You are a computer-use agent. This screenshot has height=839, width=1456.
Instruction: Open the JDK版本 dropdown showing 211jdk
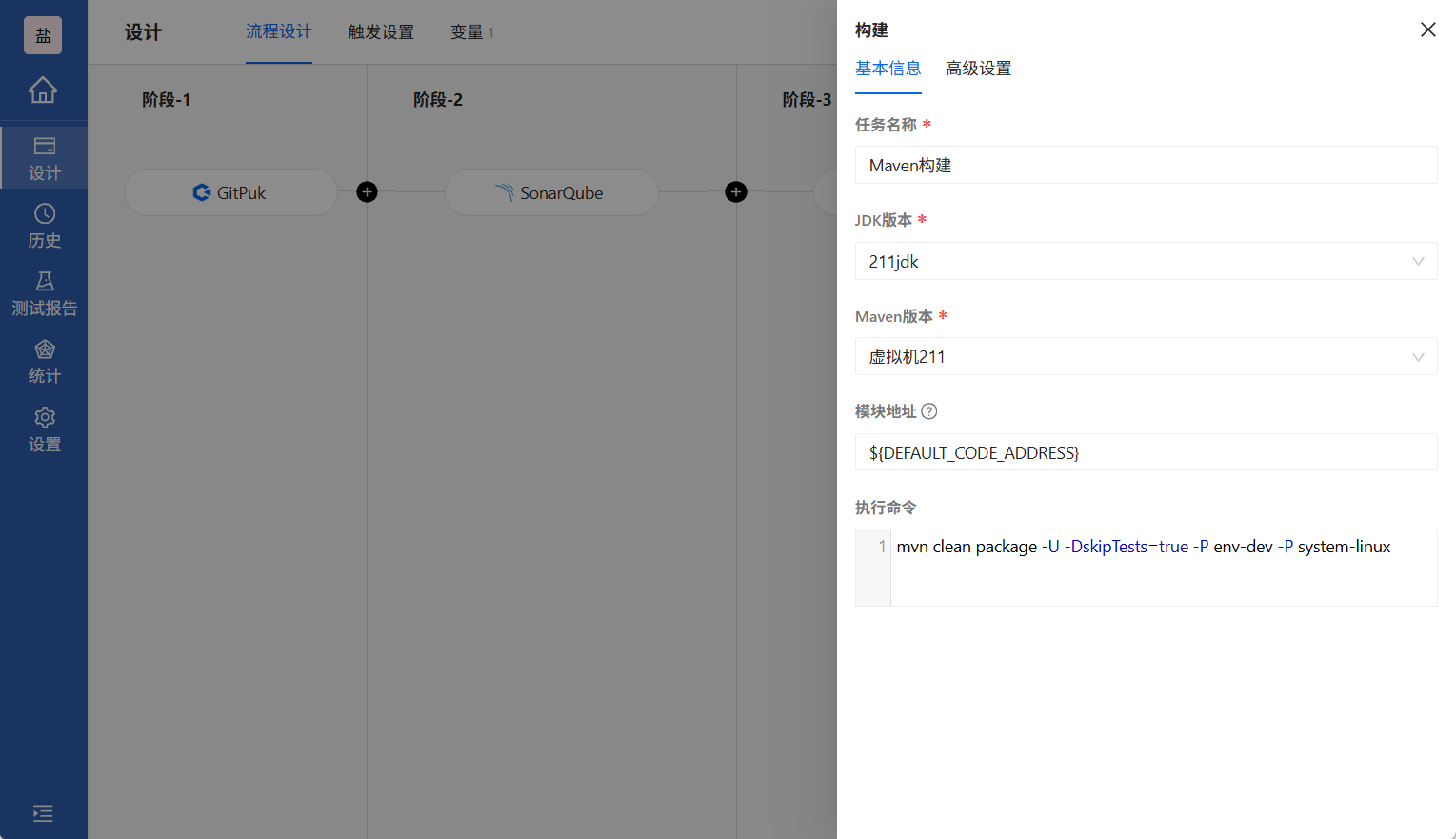1146,261
